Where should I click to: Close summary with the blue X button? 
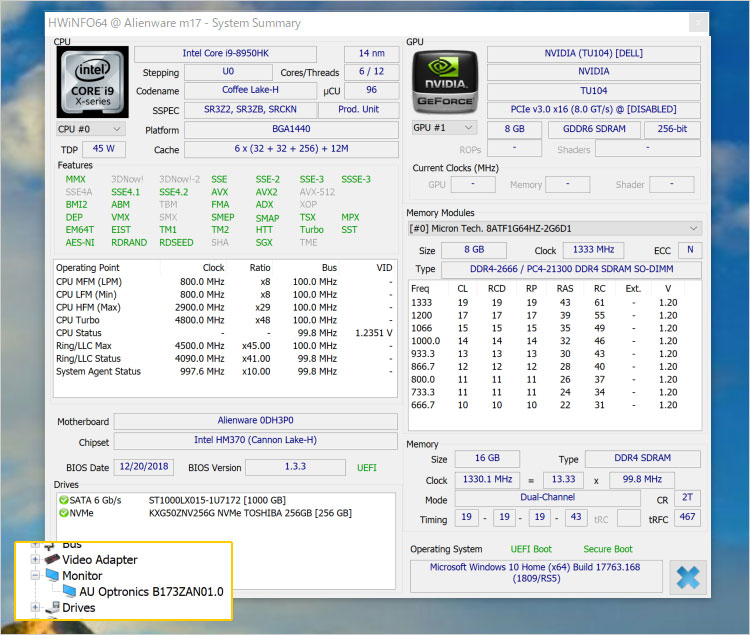click(688, 577)
